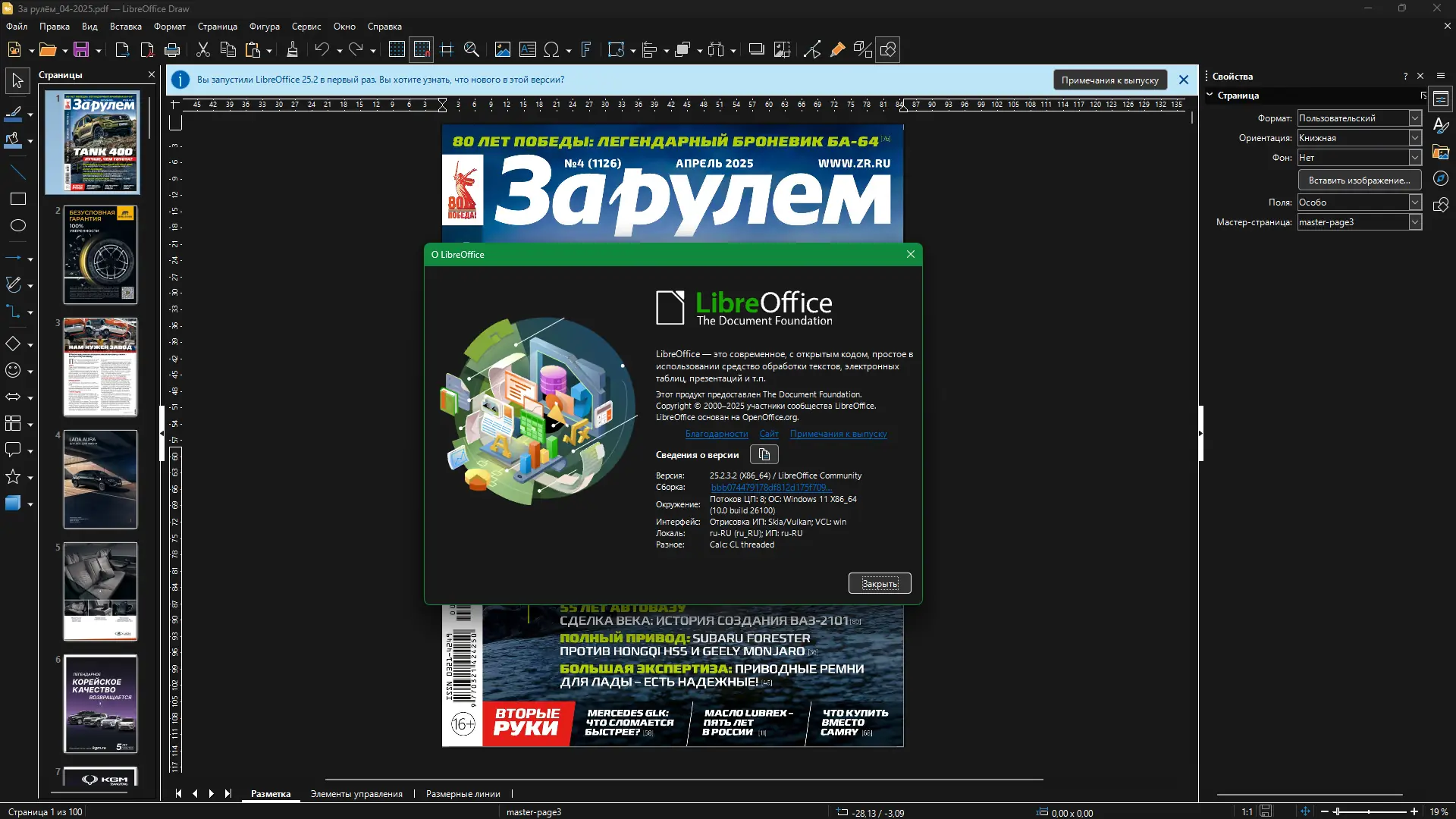This screenshot has height=819, width=1456.
Task: Click the zoom slider in status bar
Action: point(1369,811)
